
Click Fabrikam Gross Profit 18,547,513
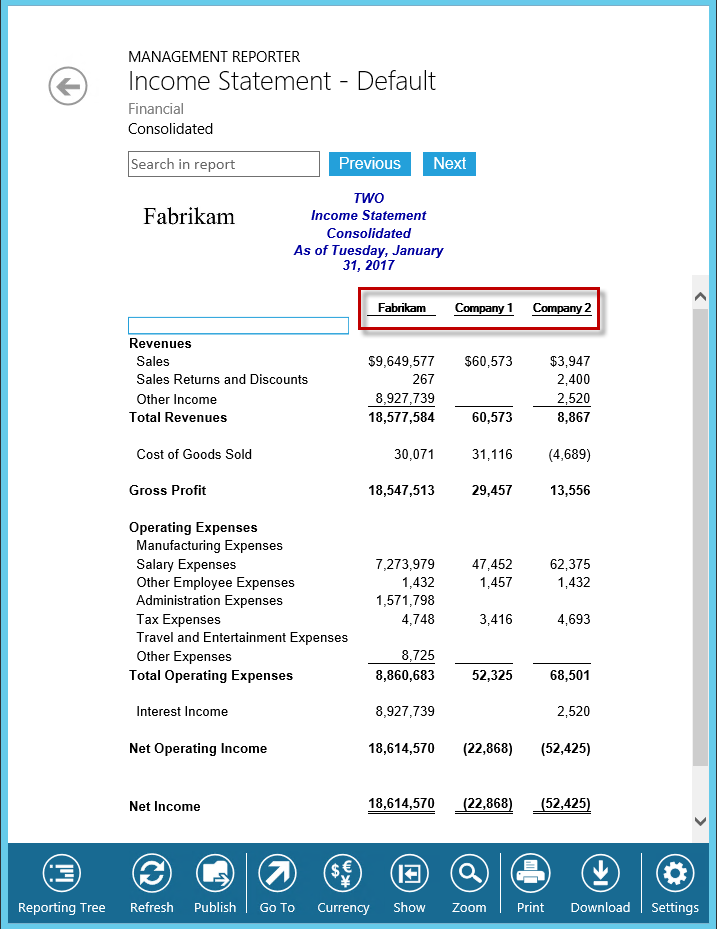pyautogui.click(x=401, y=491)
